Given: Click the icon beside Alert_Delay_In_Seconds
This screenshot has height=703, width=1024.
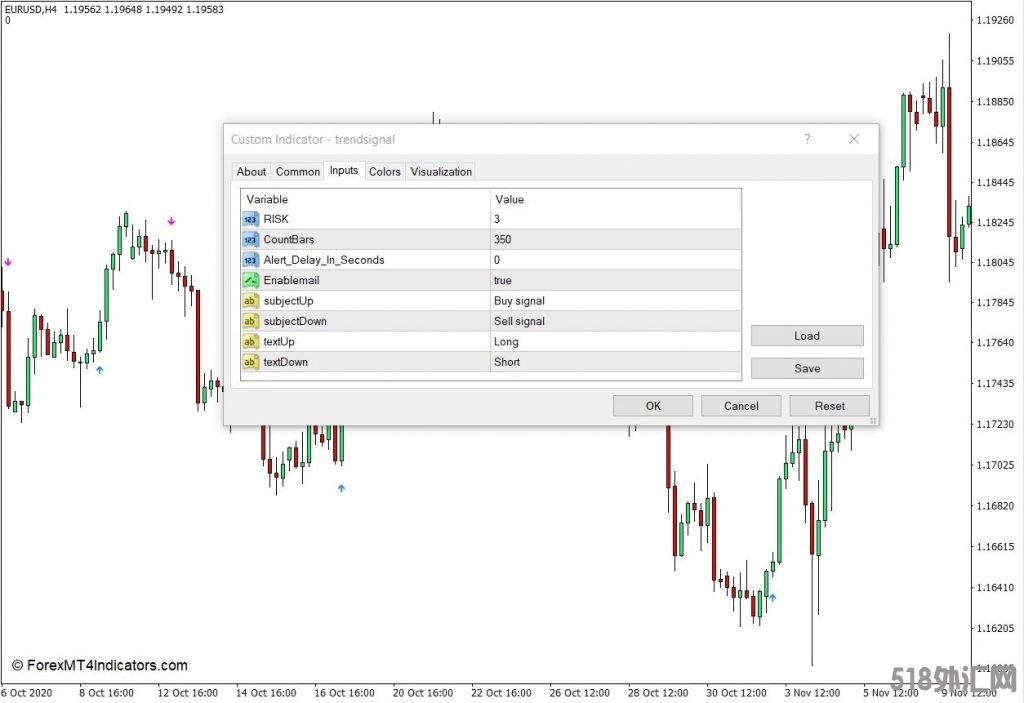Looking at the screenshot, I should click(250, 260).
